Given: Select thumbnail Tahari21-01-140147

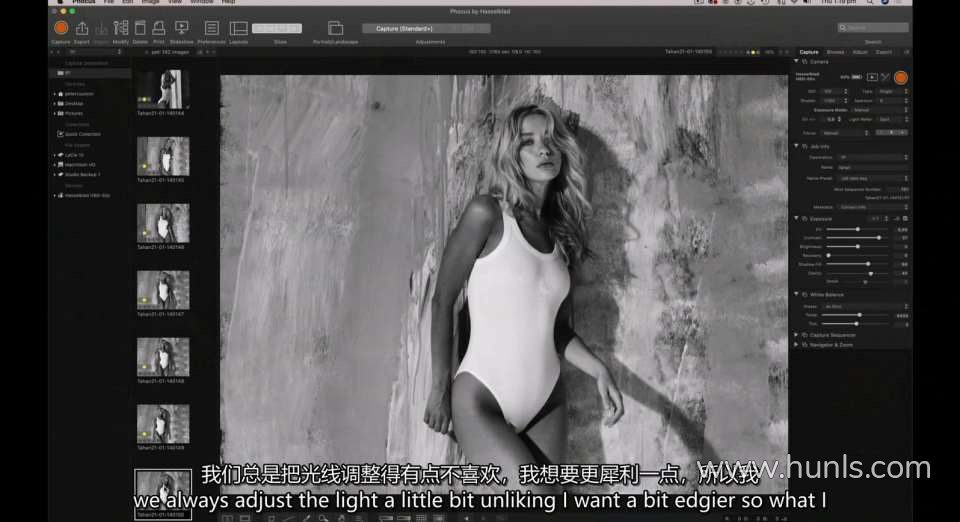Looking at the screenshot, I should 163,289.
